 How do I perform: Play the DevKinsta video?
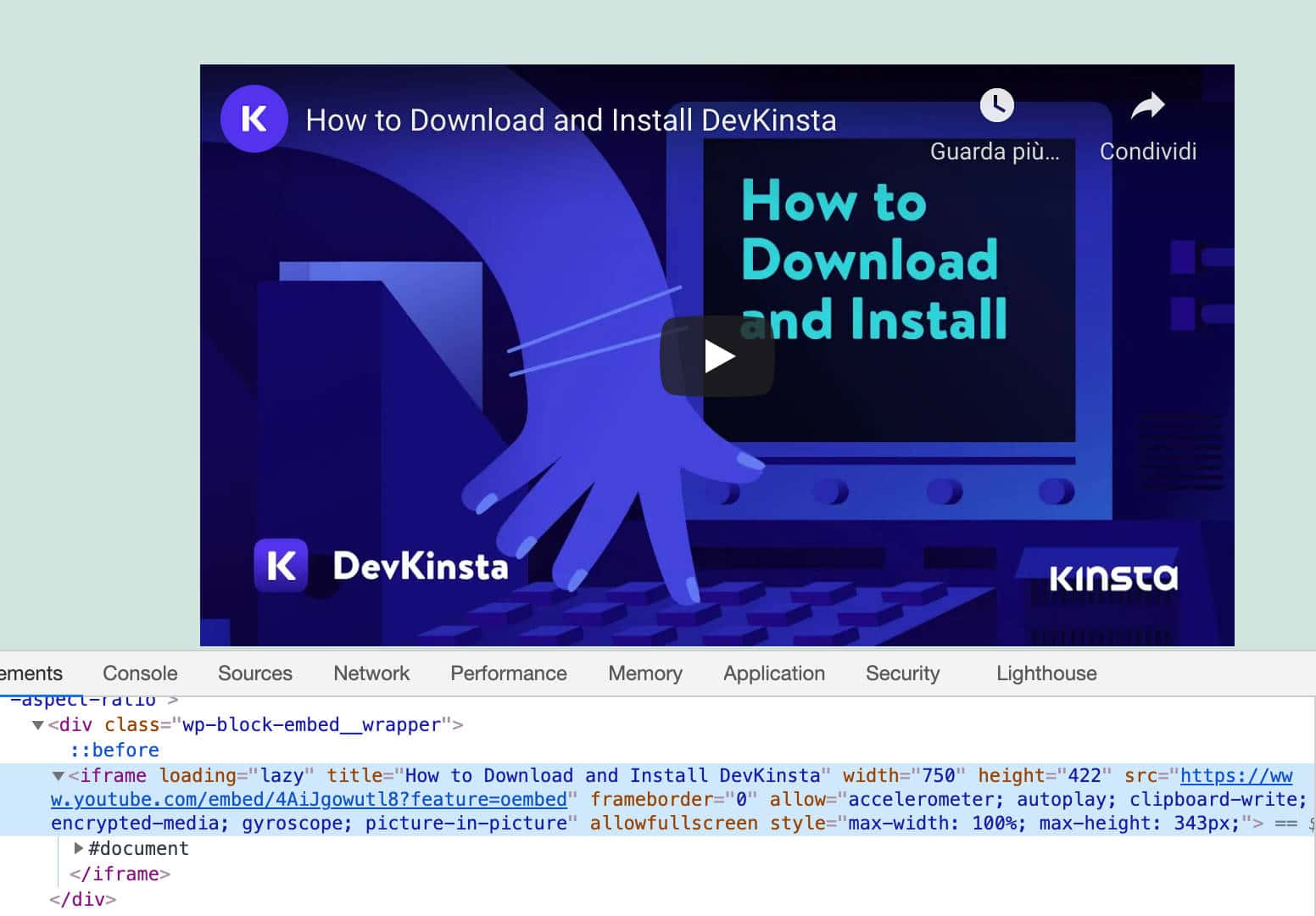pos(717,356)
